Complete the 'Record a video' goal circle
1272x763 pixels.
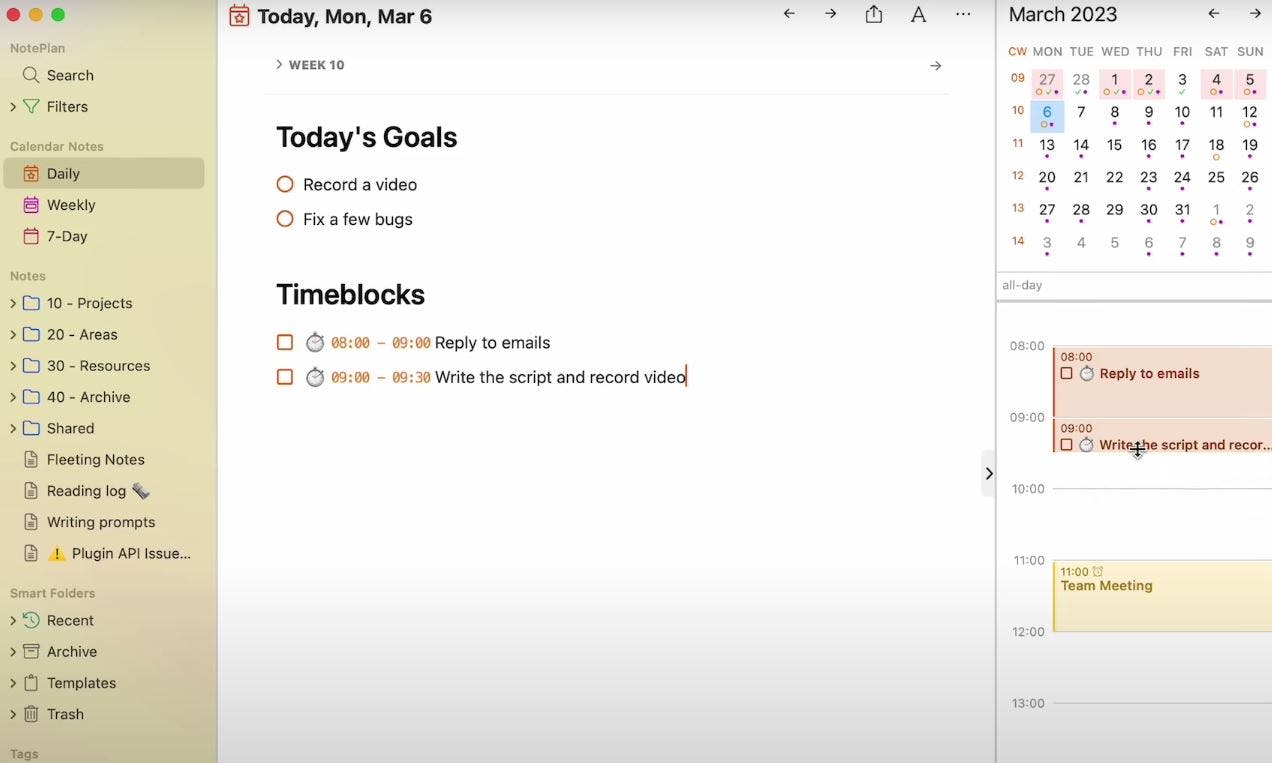click(285, 185)
